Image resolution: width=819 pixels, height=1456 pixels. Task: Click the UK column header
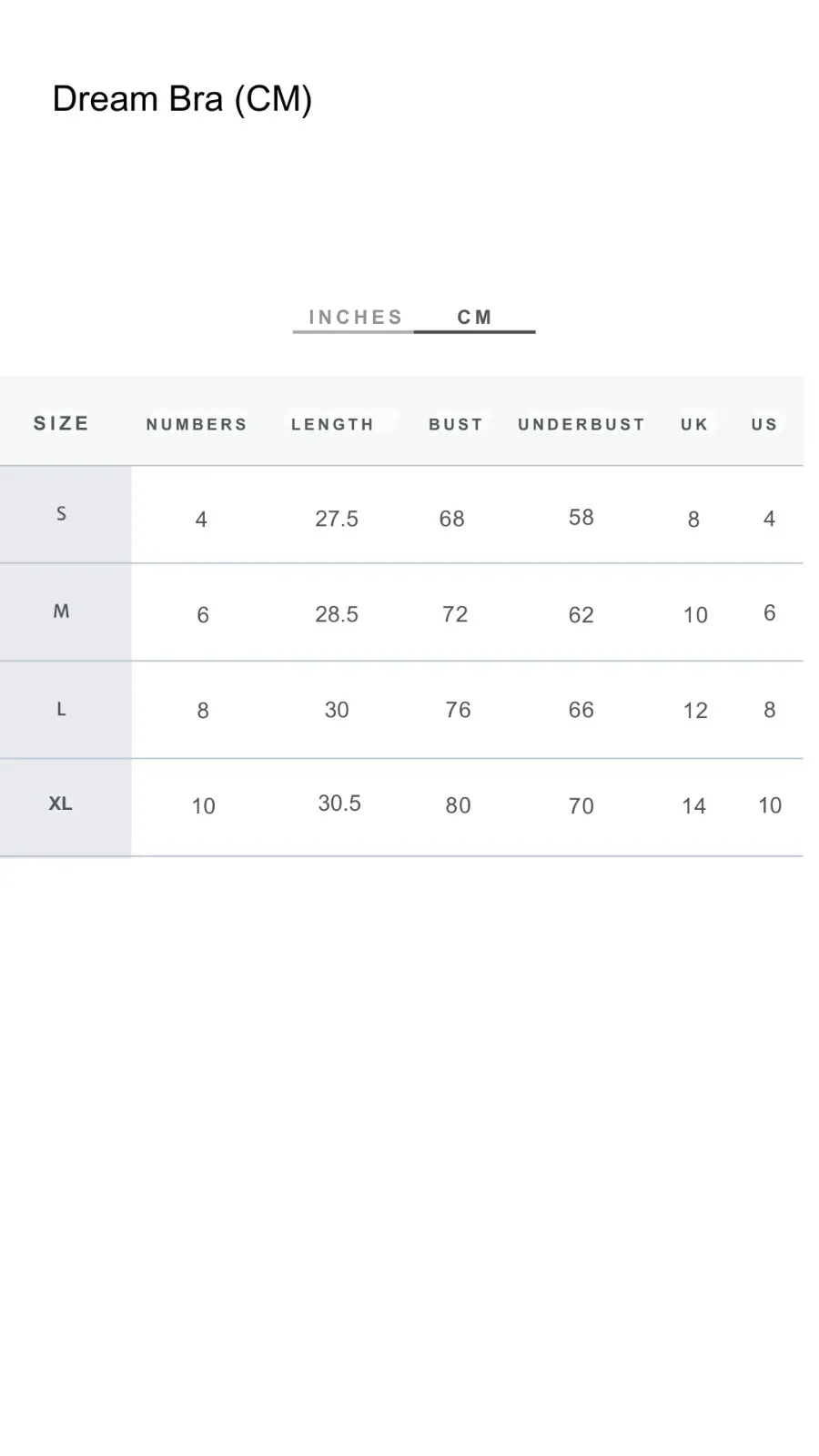click(694, 424)
